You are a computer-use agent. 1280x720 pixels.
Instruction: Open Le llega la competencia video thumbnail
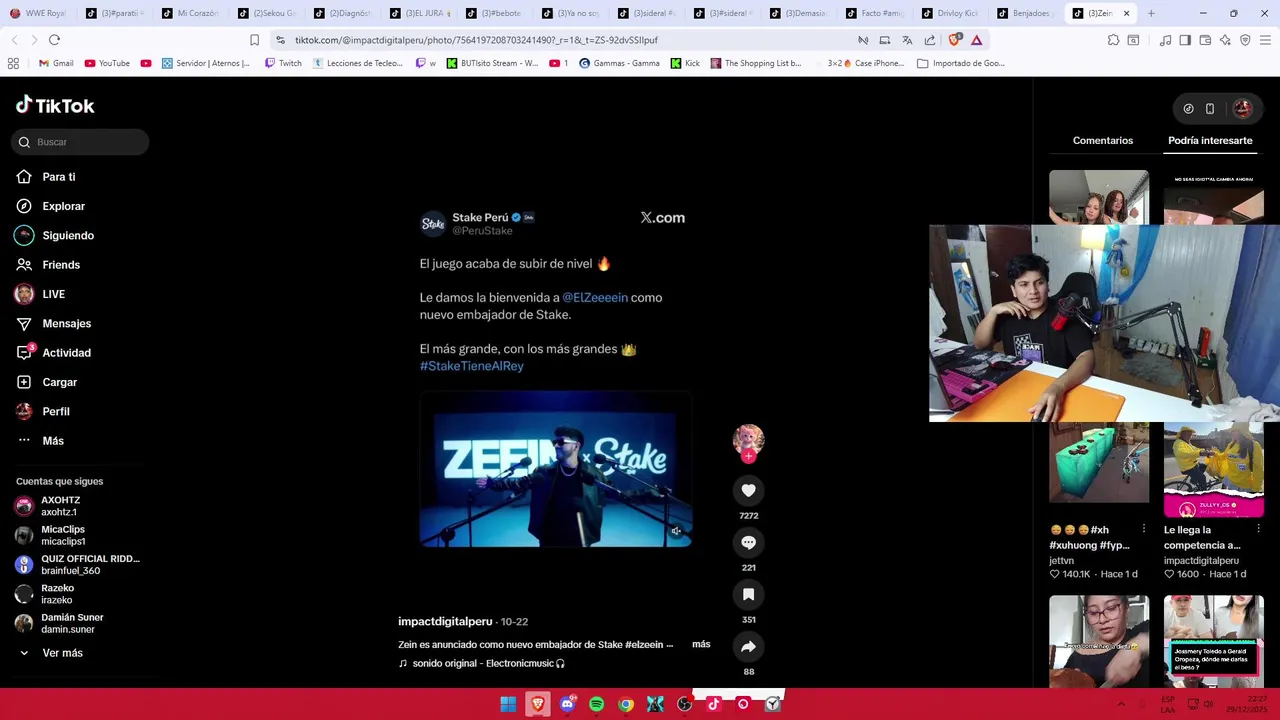[x=1214, y=469]
